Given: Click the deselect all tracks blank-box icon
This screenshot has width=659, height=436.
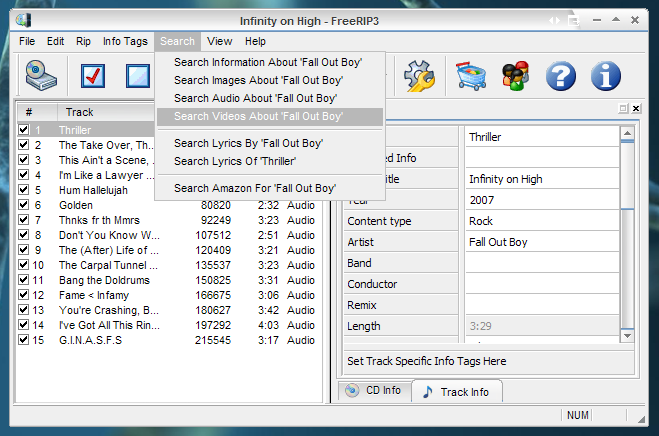Looking at the screenshot, I should pyautogui.click(x=138, y=76).
